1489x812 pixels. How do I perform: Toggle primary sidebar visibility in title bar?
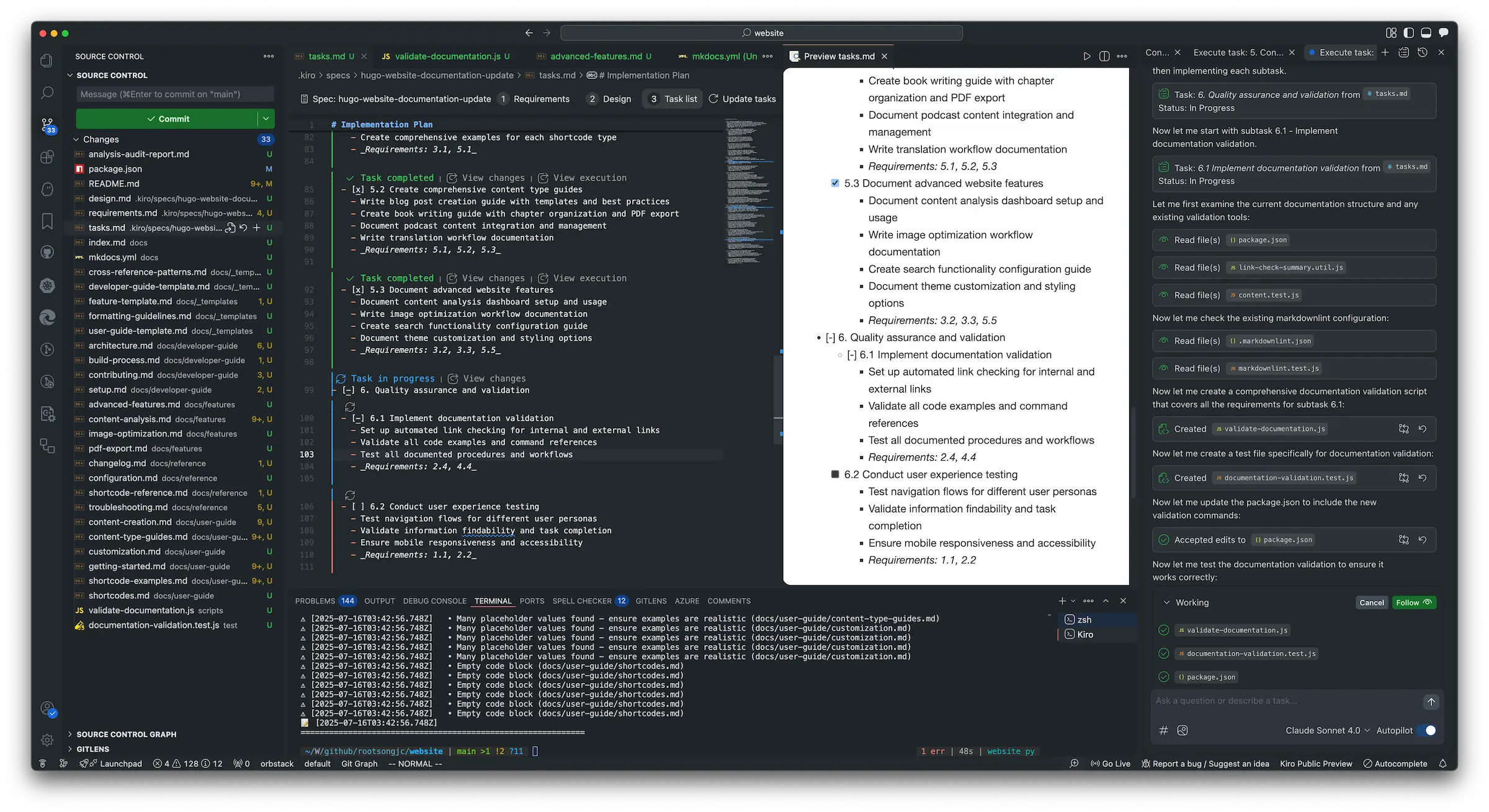coord(1408,32)
